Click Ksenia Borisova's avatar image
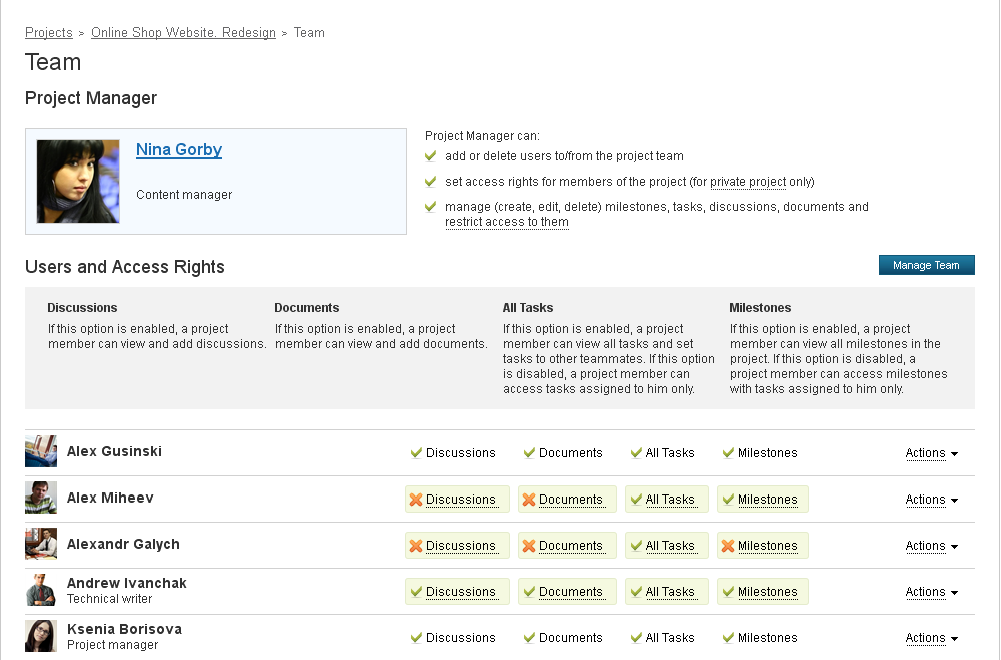The height and width of the screenshot is (660, 1001). pos(41,636)
